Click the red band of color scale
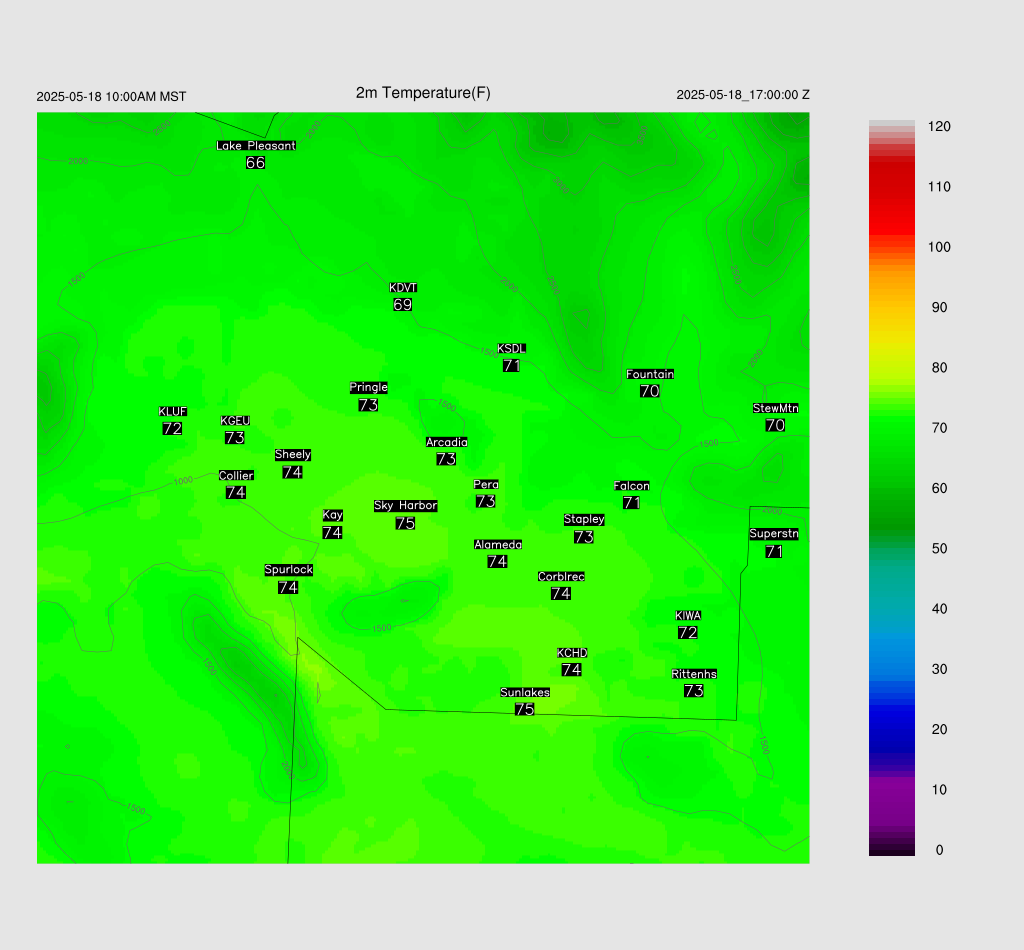The image size is (1024, 950). pos(891,199)
